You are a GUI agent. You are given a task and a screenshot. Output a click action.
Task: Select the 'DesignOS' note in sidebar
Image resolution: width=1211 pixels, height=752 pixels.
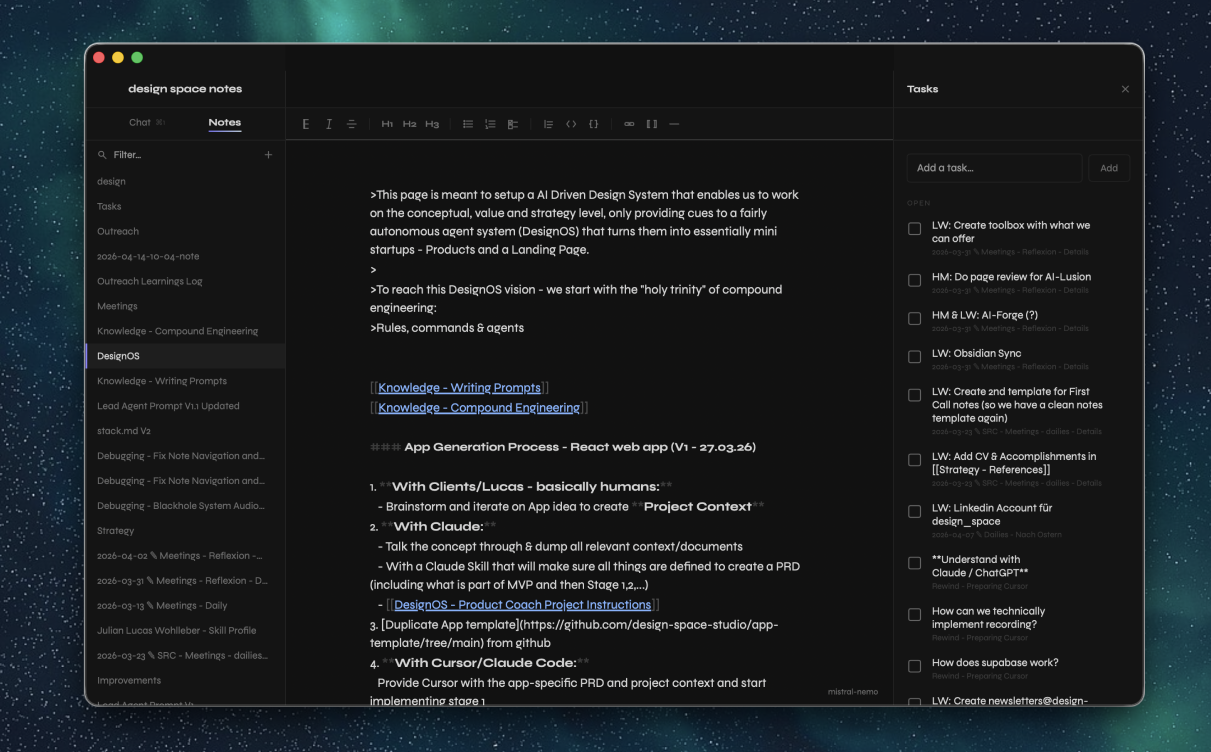point(186,356)
